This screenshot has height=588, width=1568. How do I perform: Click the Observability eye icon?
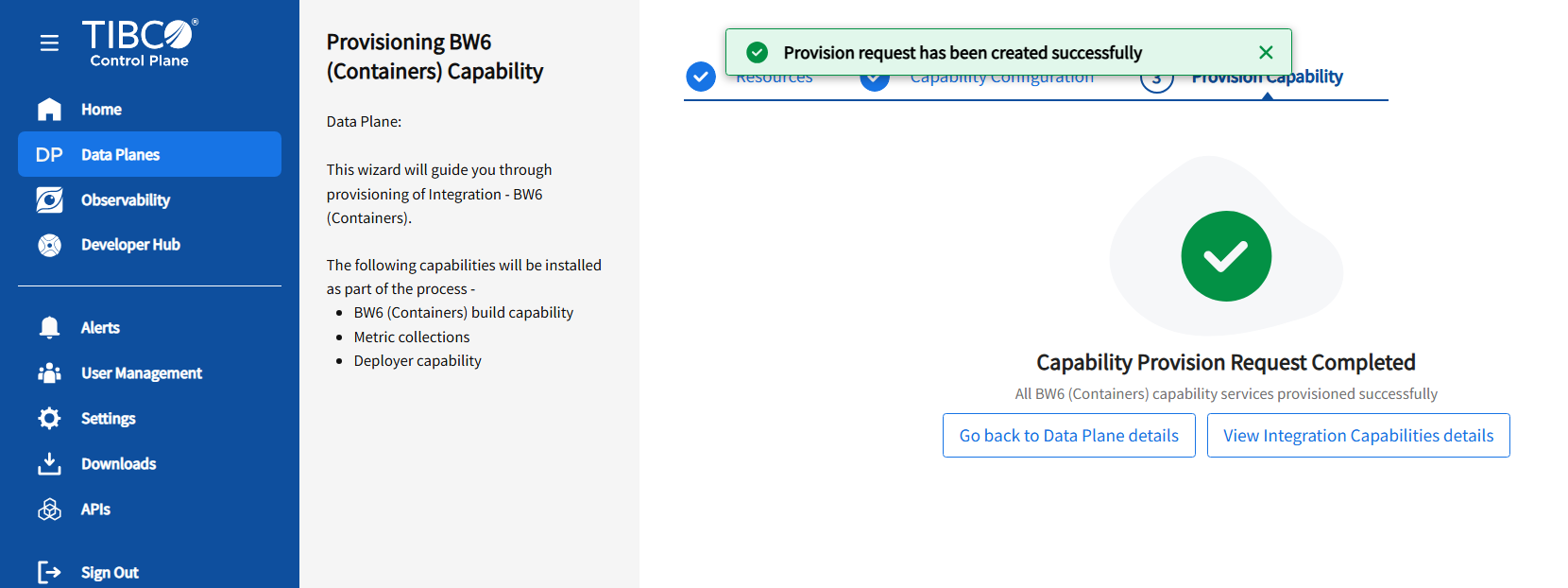49,199
